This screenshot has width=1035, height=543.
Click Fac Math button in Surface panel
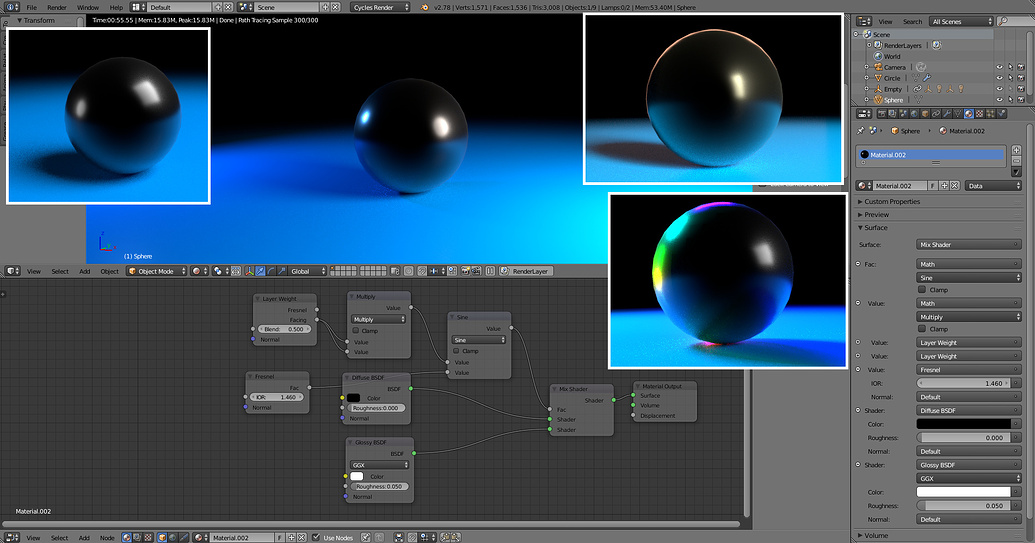[x=968, y=265]
